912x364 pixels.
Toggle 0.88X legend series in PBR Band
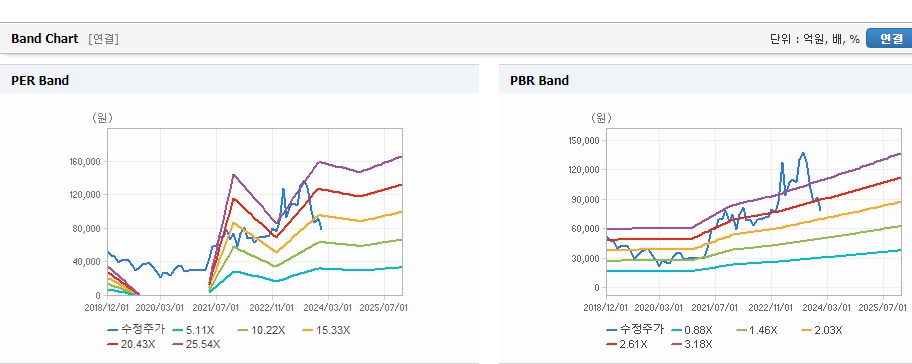[x=692, y=330]
